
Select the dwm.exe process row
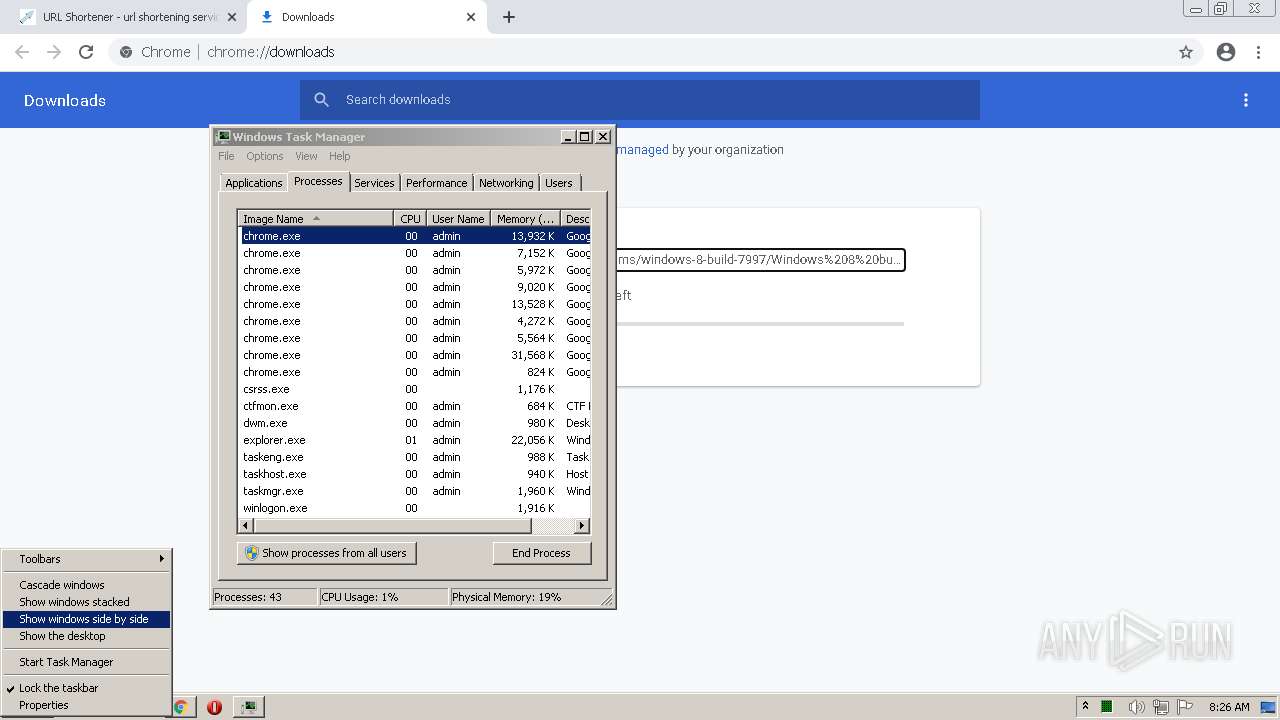[414, 423]
